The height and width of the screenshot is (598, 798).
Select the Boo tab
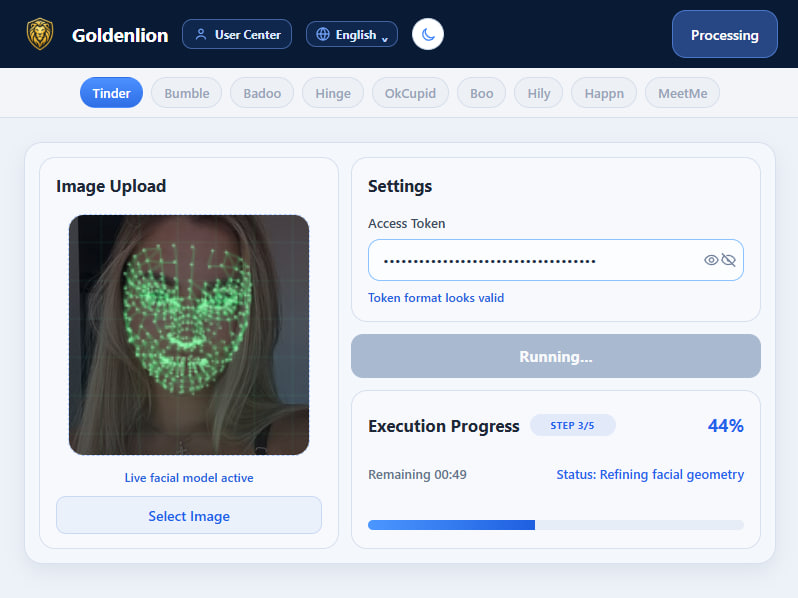[x=481, y=93]
